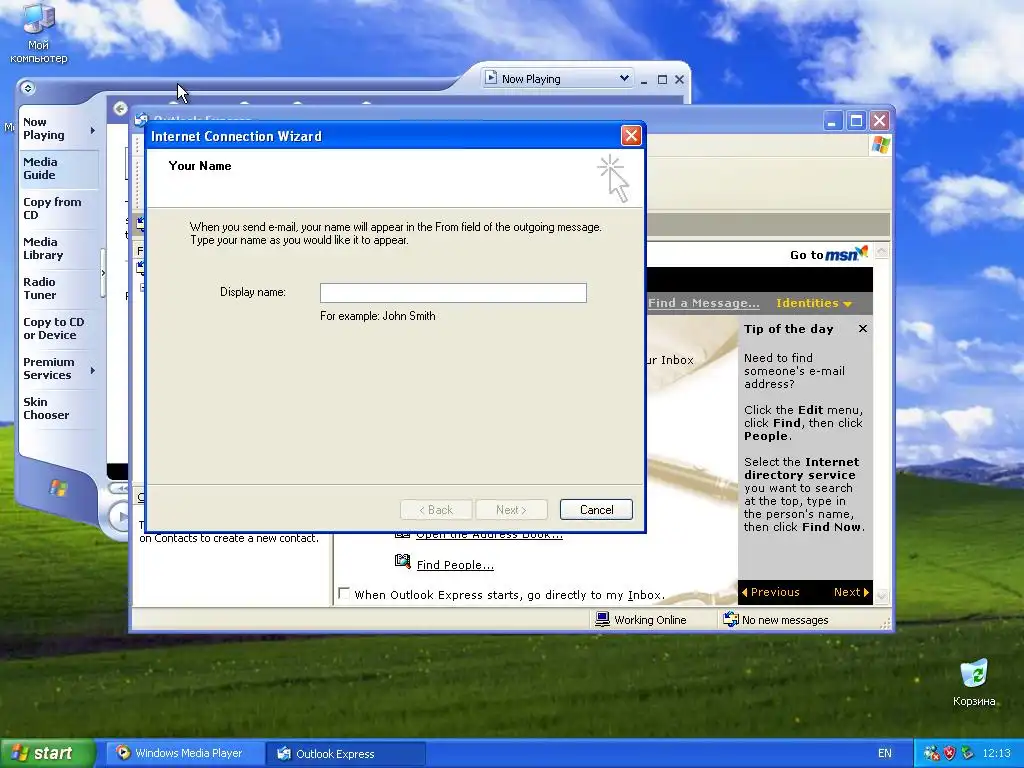Click the Working Online status icon
The width and height of the screenshot is (1024, 768).
coord(602,619)
